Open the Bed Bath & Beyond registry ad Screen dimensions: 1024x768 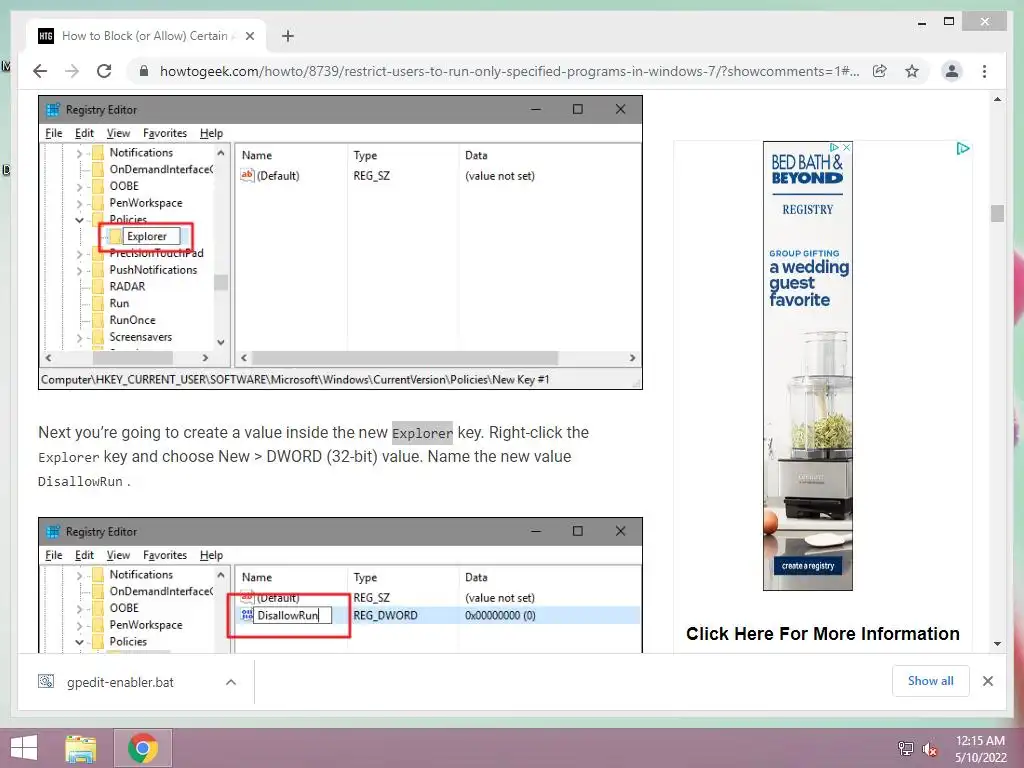(x=808, y=366)
